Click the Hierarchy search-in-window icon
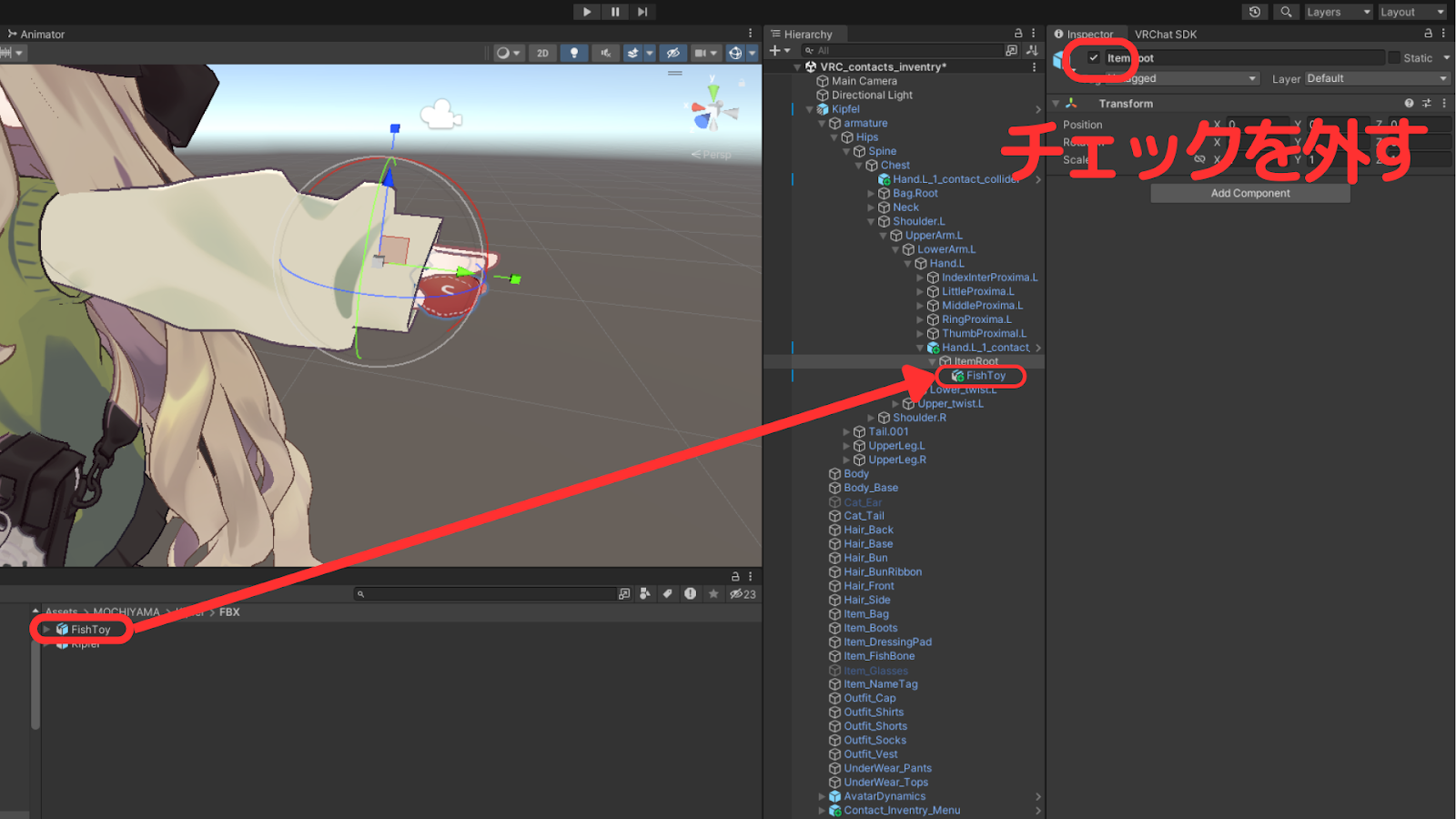 click(1012, 51)
